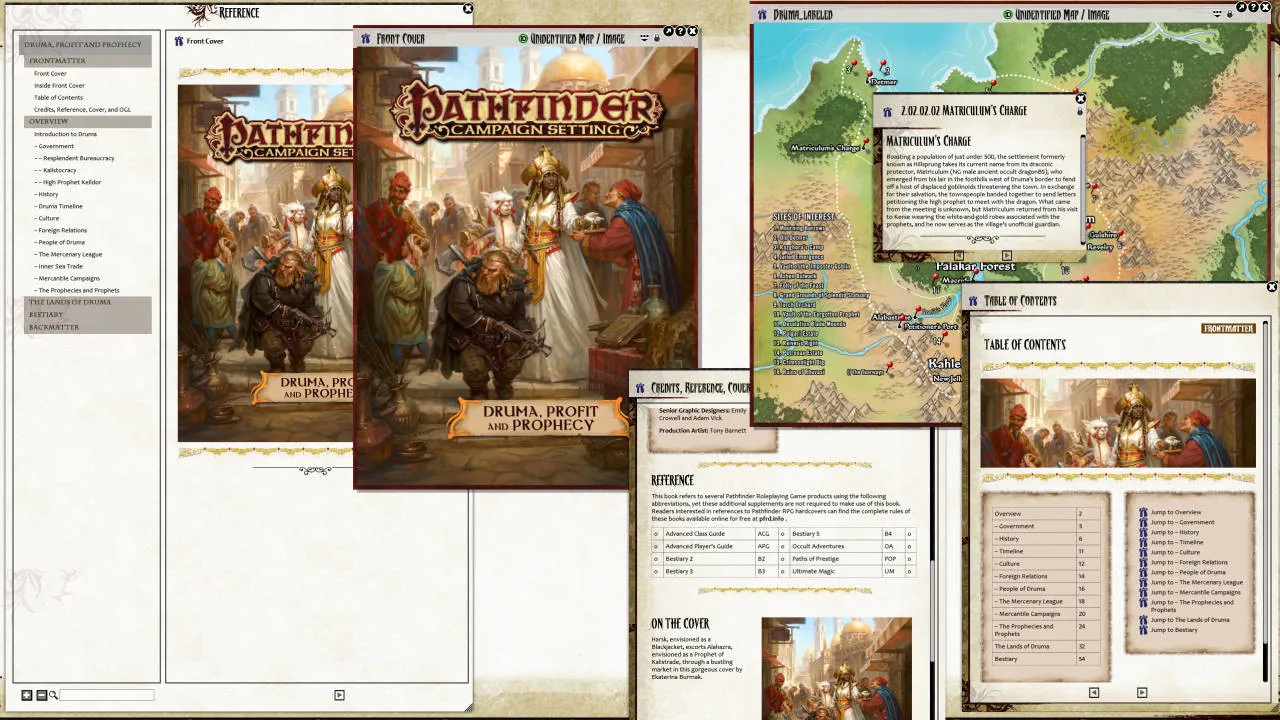Image resolution: width=1280 pixels, height=720 pixels.
Task: Click the Table of Contents window scrollbar
Action: pos(1264,500)
